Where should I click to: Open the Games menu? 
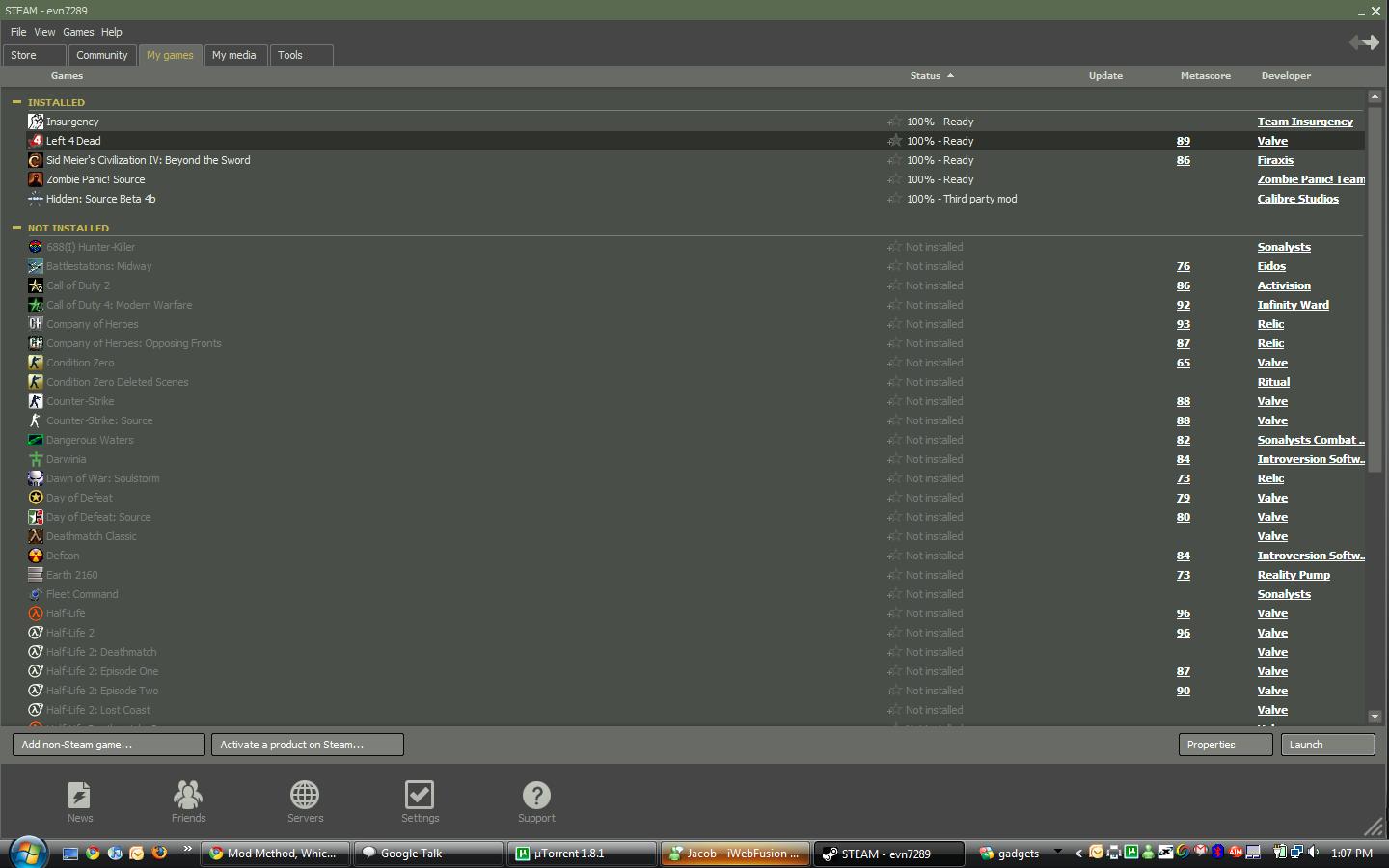[78, 32]
